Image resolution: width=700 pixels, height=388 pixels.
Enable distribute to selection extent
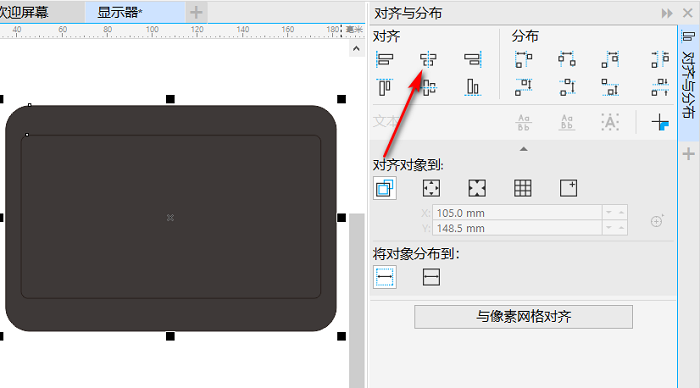coord(385,277)
